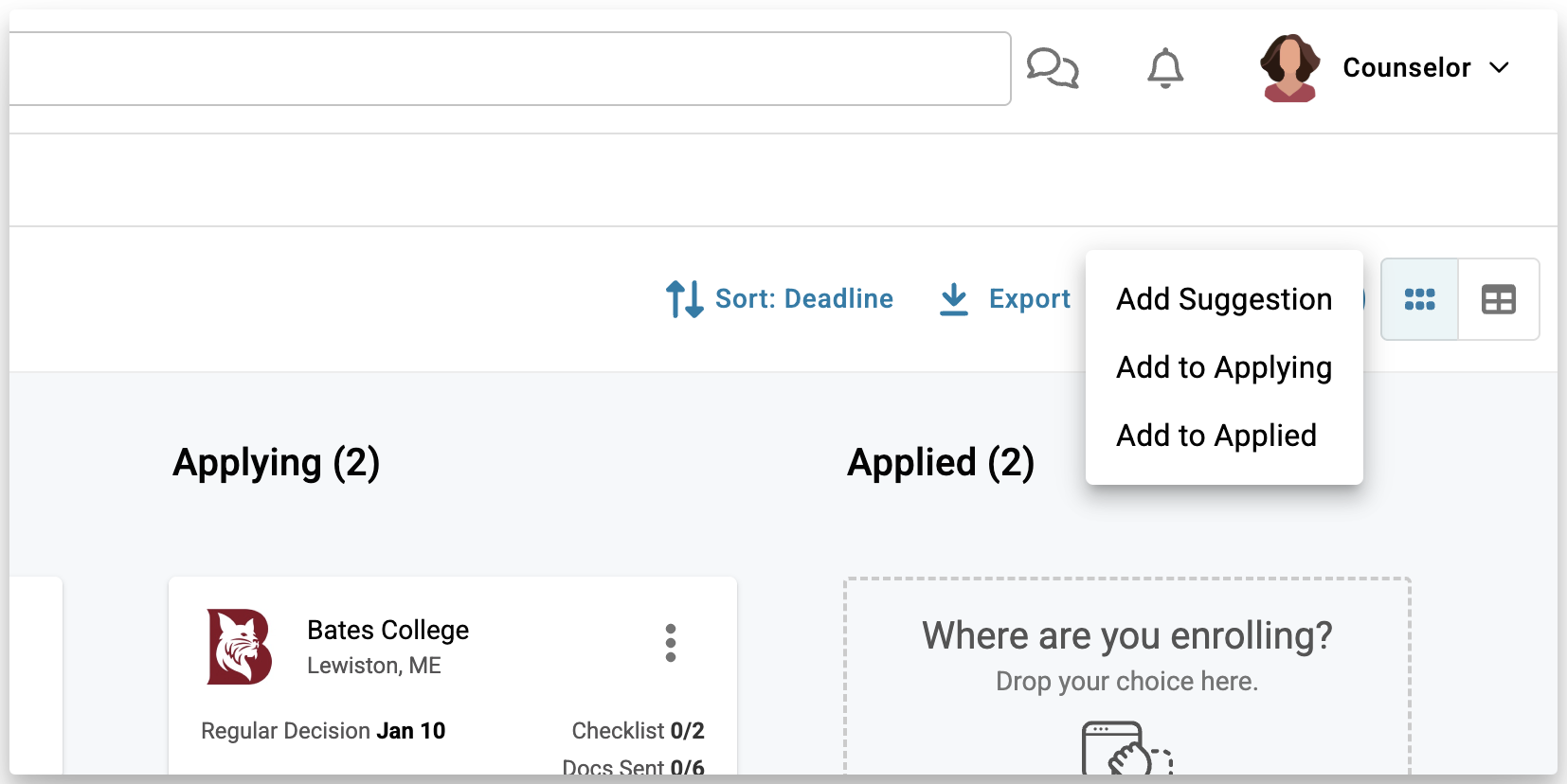This screenshot has width=1567, height=784.
Task: Select Add Suggestion from the menu
Action: (1224, 299)
